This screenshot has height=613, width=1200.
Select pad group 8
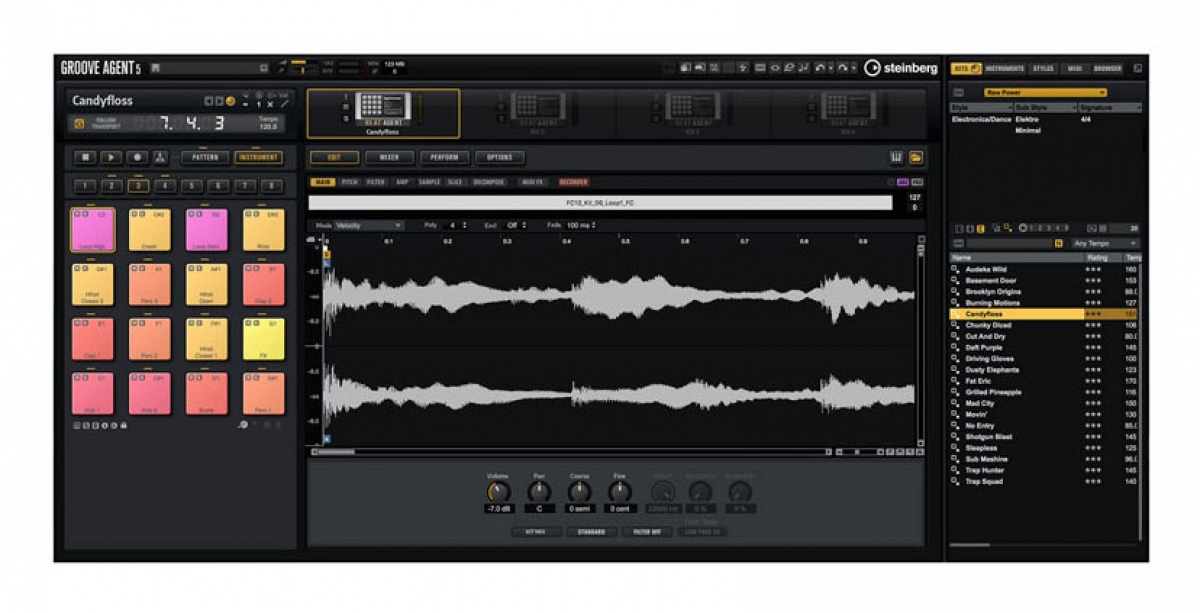271,186
